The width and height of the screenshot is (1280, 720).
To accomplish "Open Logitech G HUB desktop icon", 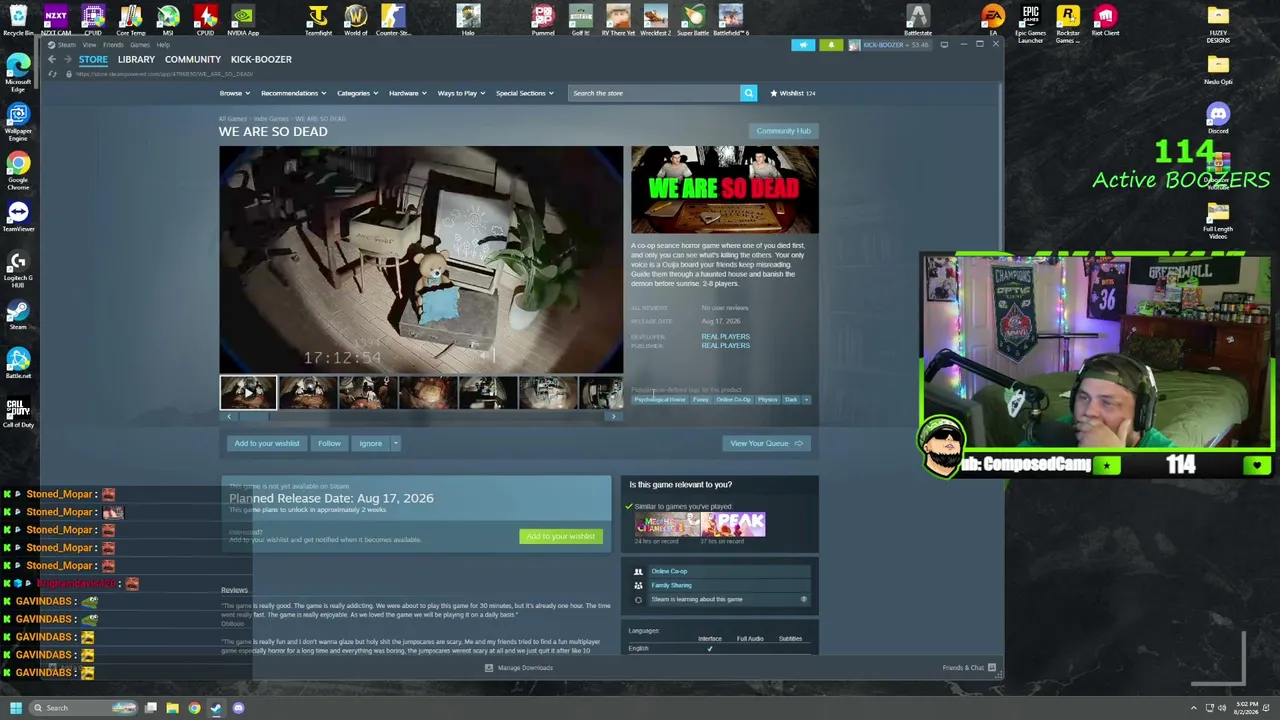I will 18,268.
